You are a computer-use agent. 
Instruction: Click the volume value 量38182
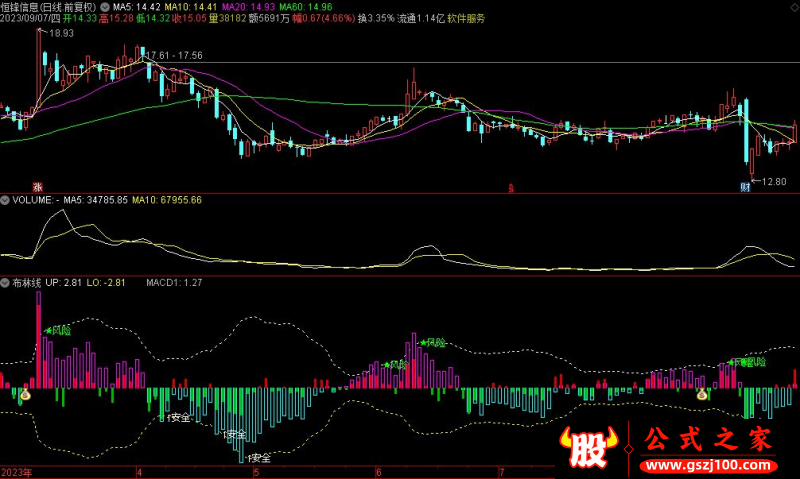(x=228, y=18)
